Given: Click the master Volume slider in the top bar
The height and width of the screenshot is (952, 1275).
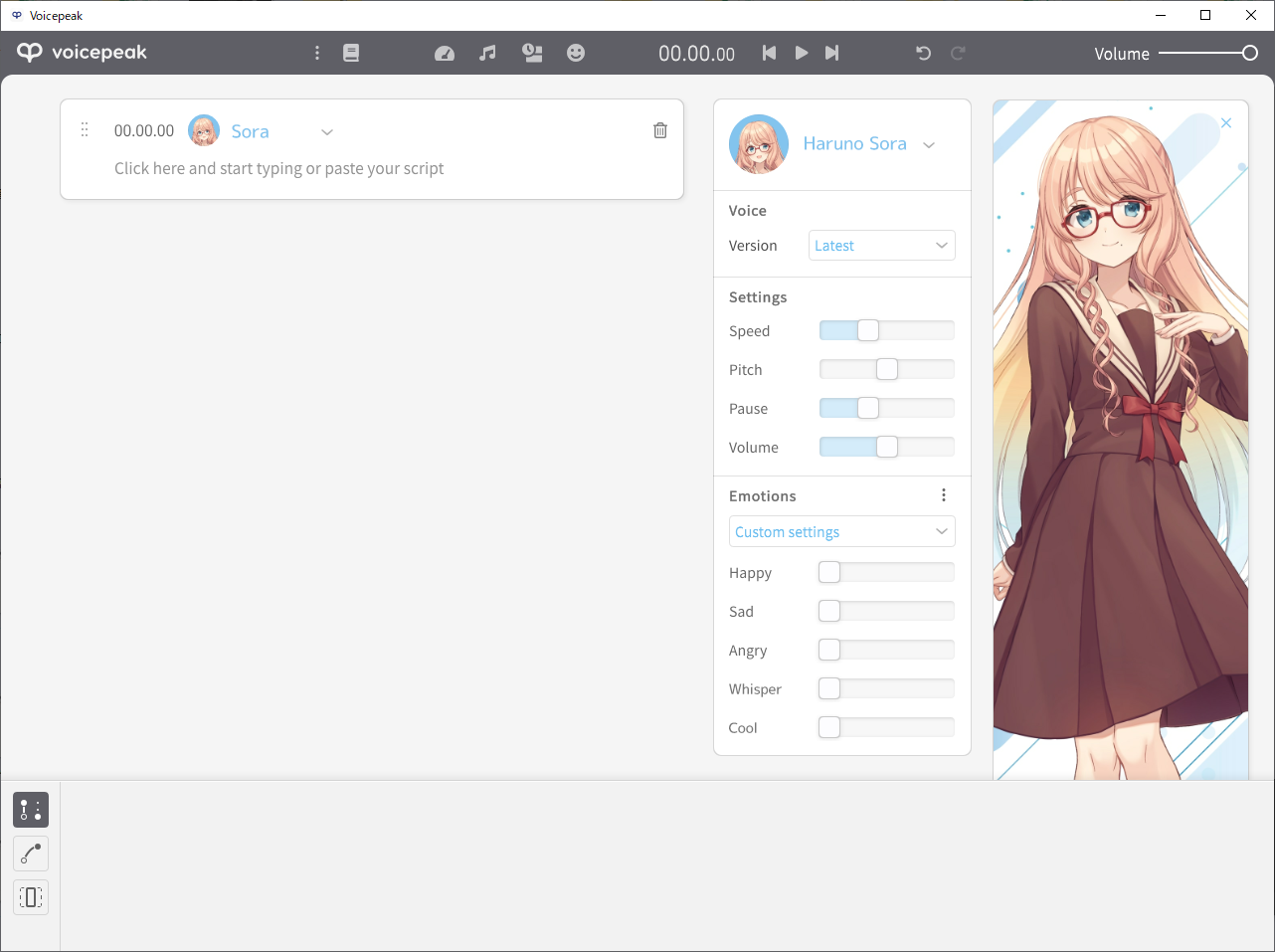Looking at the screenshot, I should tap(1208, 53).
